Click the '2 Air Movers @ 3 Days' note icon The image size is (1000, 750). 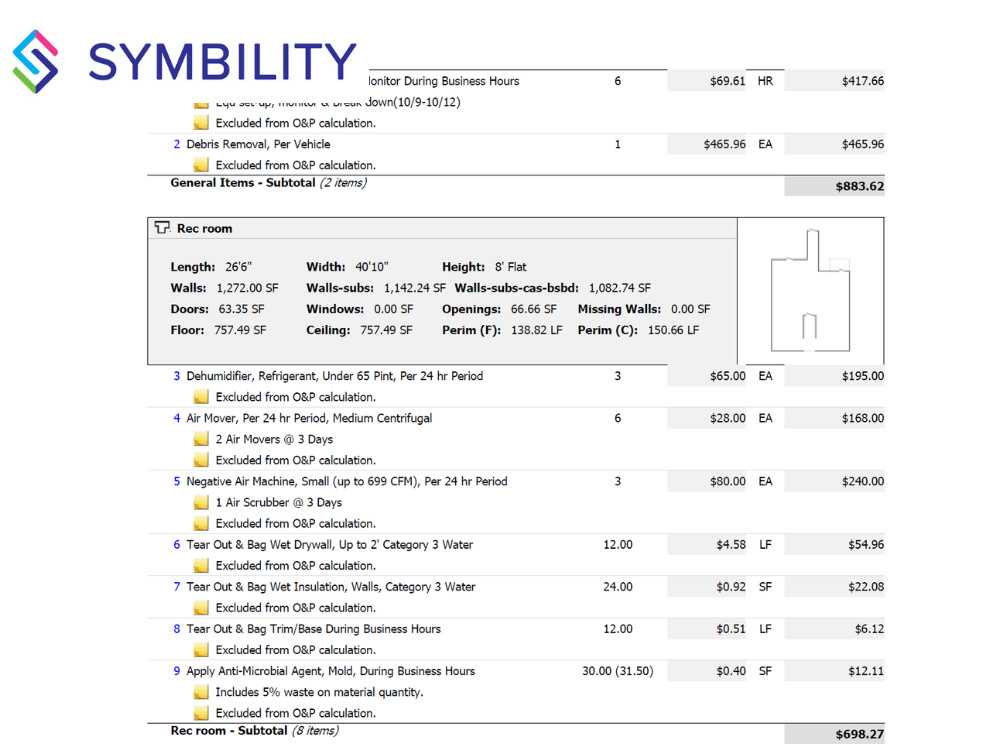[x=201, y=439]
